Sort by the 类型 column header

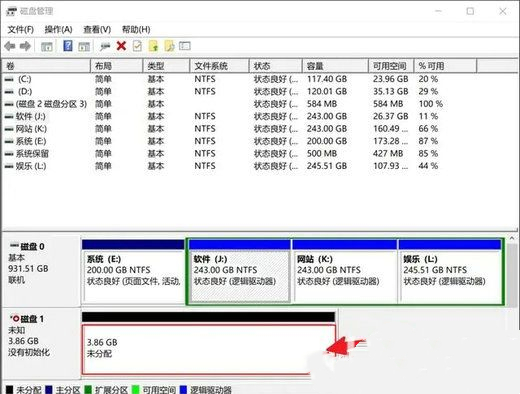click(166, 66)
